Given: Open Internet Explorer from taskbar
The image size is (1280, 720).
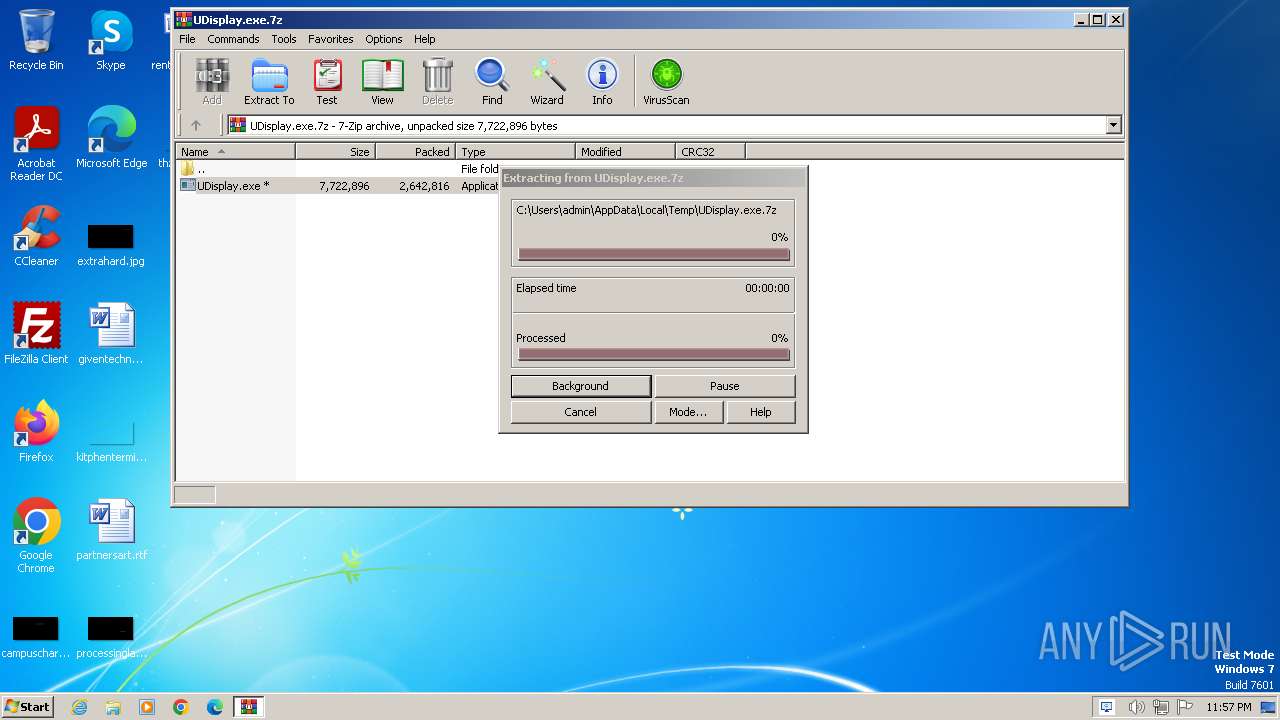Looking at the screenshot, I should [79, 707].
